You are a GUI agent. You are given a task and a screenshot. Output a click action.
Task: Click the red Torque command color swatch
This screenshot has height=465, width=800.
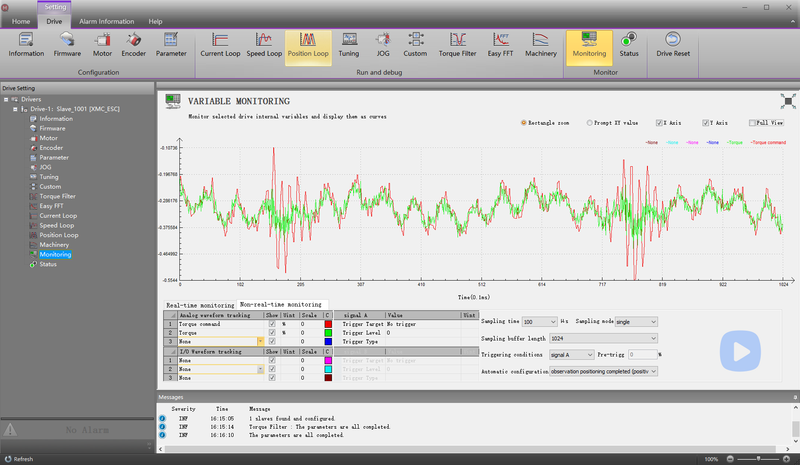pyautogui.click(x=327, y=324)
